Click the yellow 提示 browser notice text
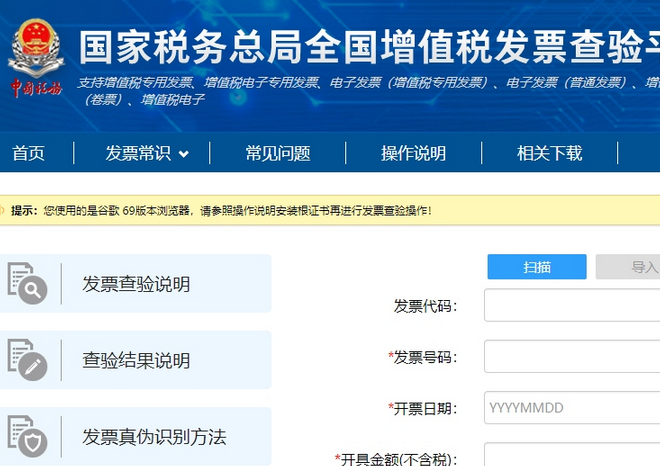Image resolution: width=660 pixels, height=466 pixels. [x=221, y=210]
